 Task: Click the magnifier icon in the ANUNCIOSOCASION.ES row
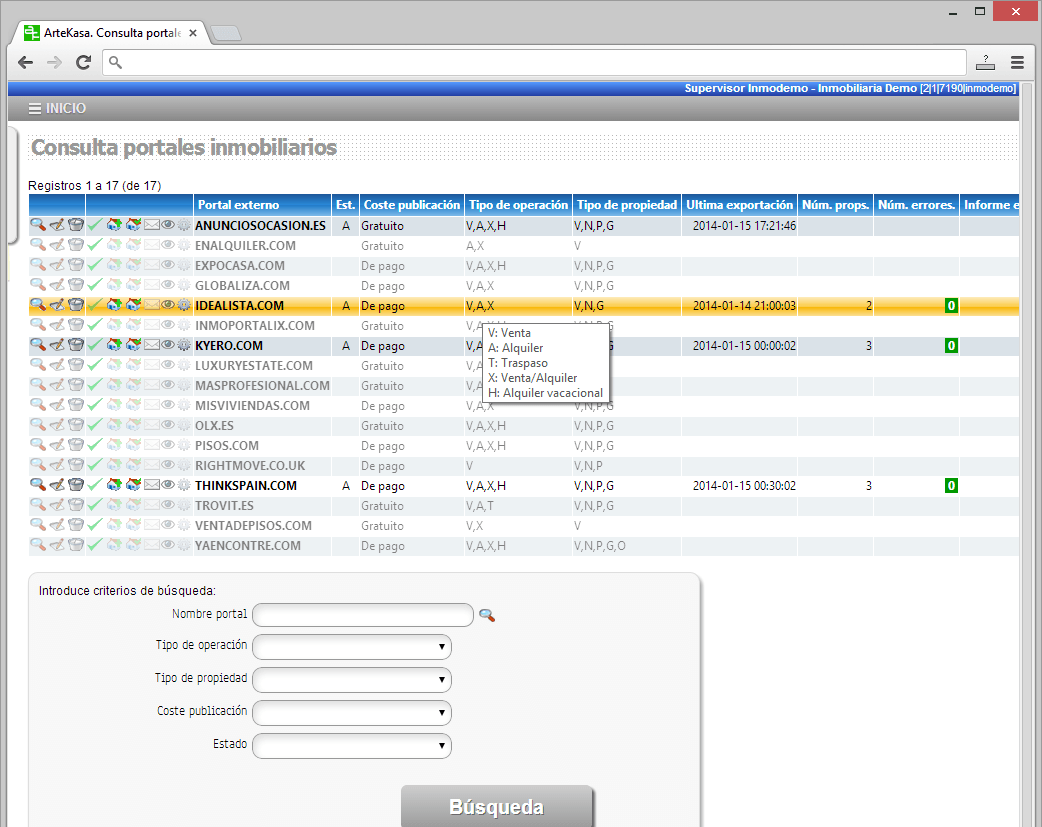(x=37, y=226)
